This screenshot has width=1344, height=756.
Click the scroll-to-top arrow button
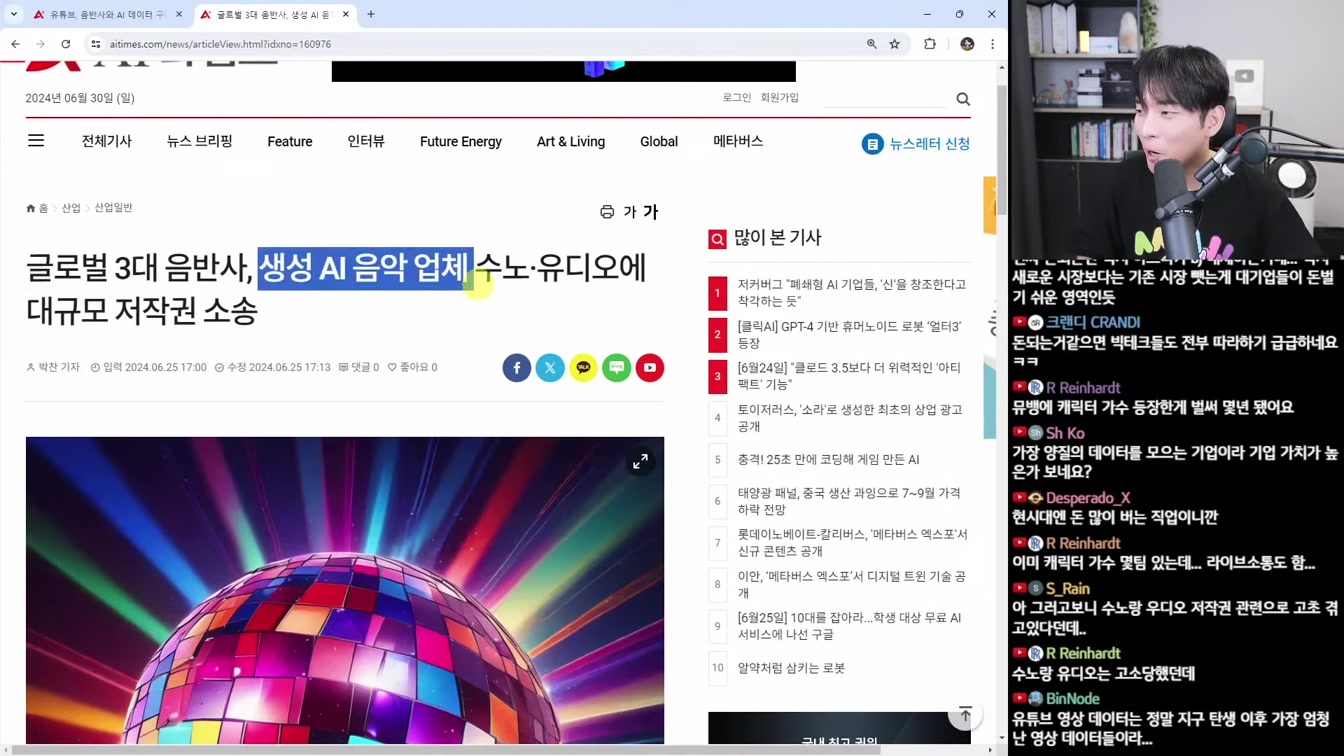[x=965, y=714]
